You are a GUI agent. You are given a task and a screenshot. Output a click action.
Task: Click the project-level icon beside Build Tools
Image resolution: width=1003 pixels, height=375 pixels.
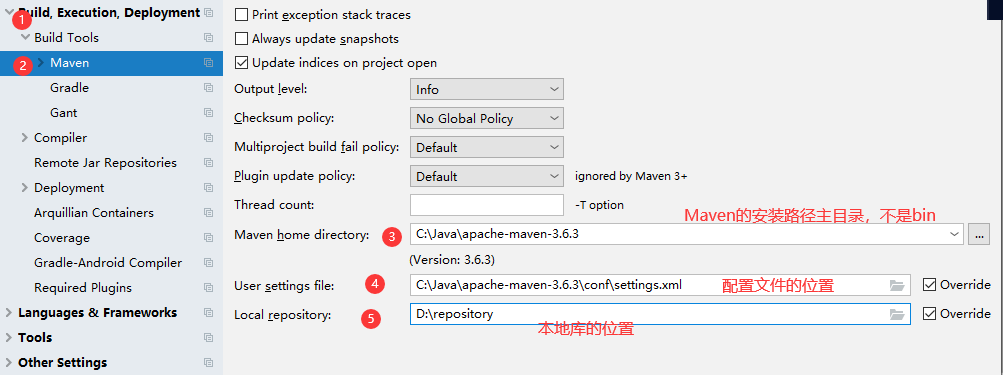pos(209,38)
